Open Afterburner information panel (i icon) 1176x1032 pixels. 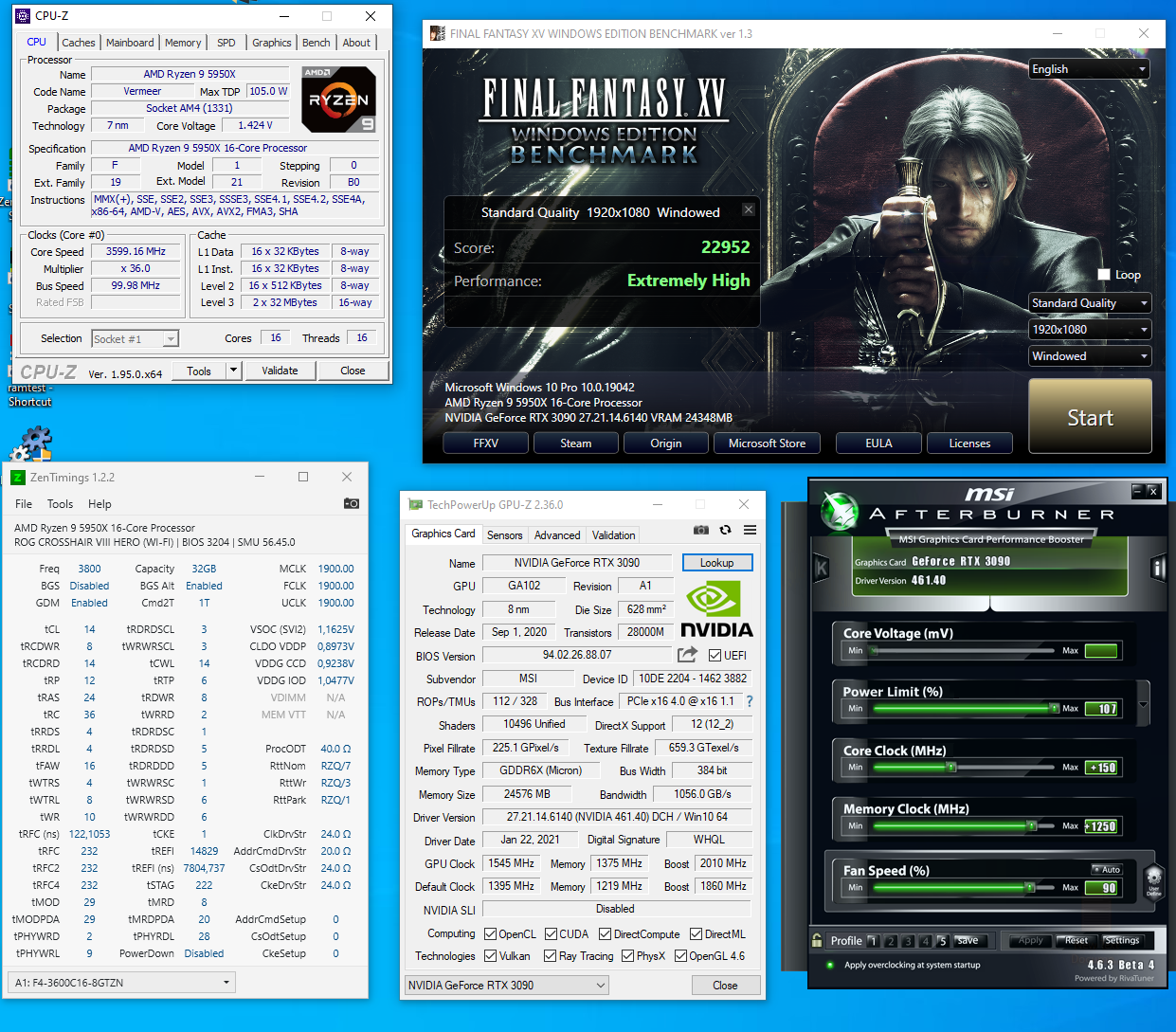click(x=1158, y=568)
